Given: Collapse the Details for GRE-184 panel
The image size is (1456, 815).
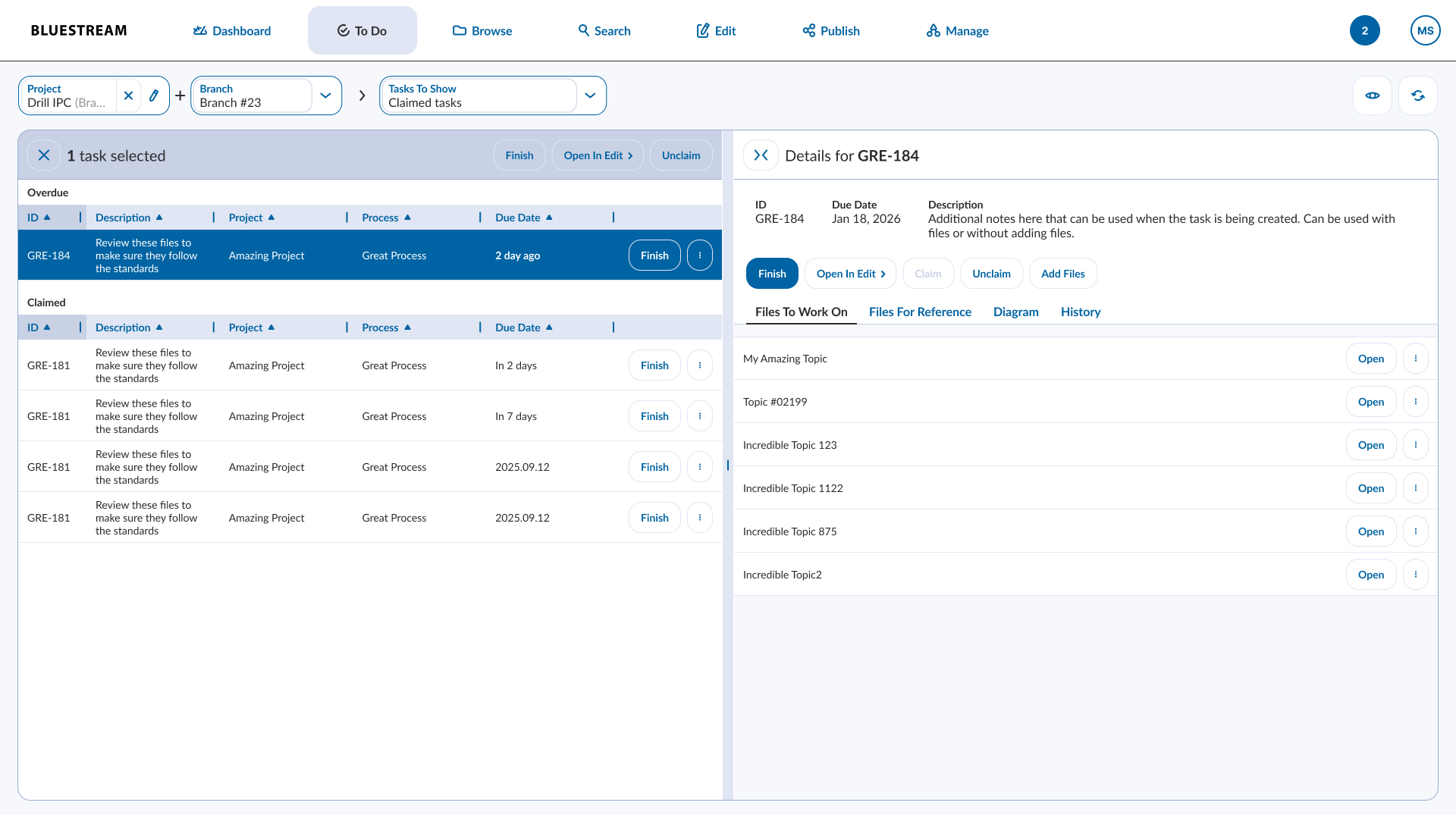Looking at the screenshot, I should (761, 155).
